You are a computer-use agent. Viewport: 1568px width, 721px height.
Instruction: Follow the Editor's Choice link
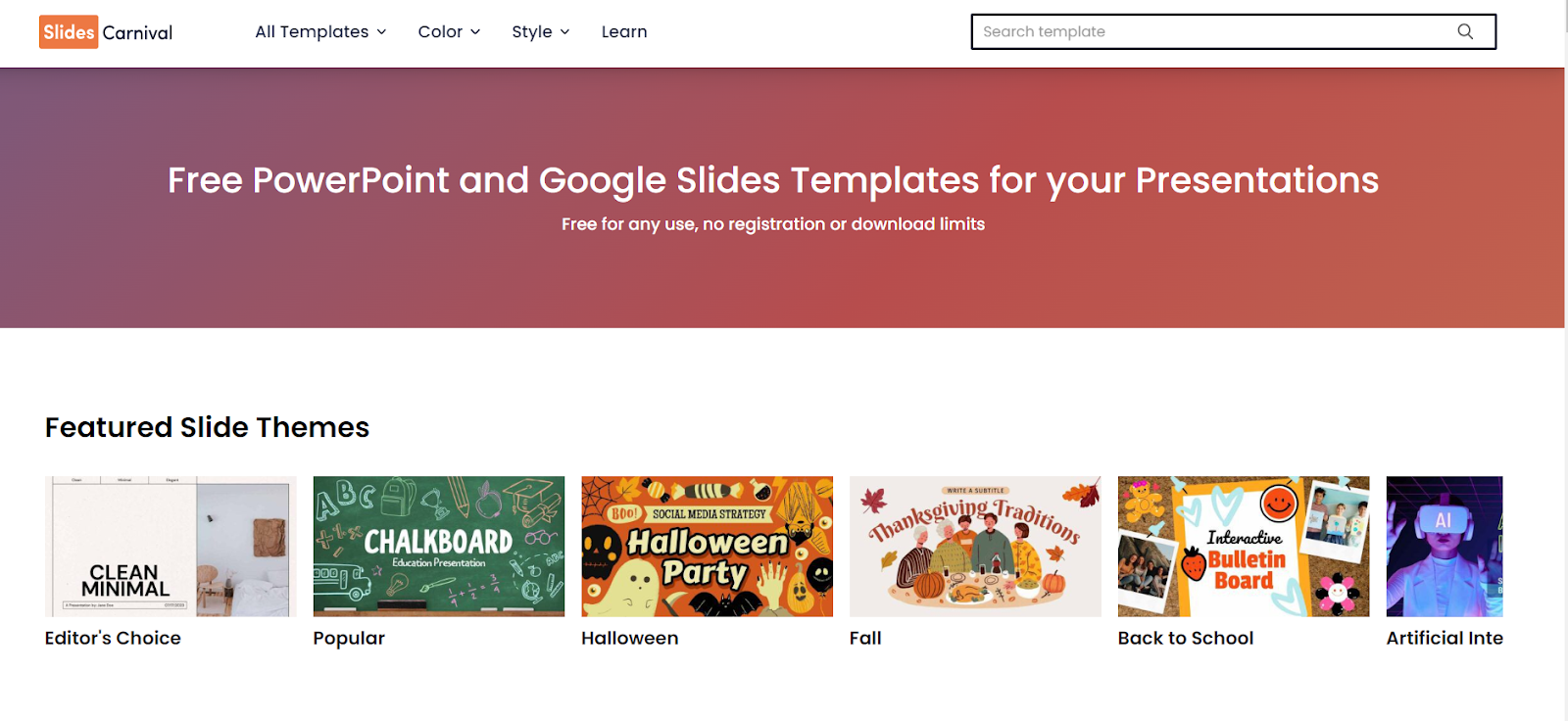pyautogui.click(x=113, y=638)
